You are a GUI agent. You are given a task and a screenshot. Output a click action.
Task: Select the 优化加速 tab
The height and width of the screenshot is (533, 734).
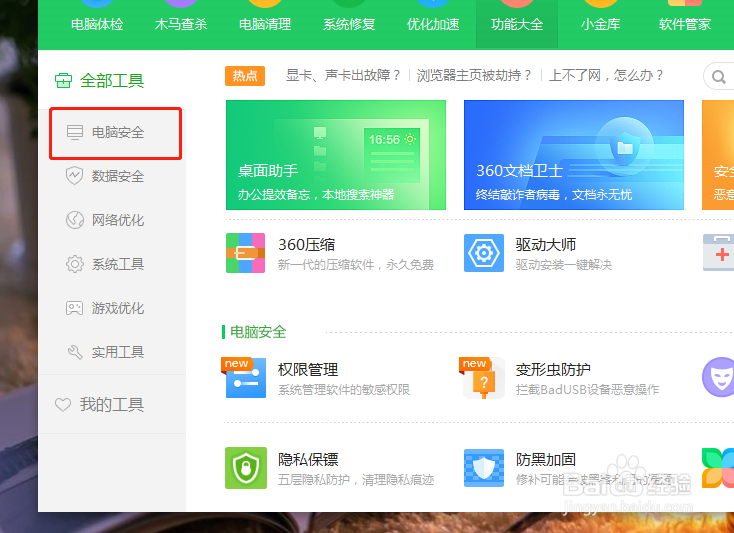pyautogui.click(x=433, y=24)
